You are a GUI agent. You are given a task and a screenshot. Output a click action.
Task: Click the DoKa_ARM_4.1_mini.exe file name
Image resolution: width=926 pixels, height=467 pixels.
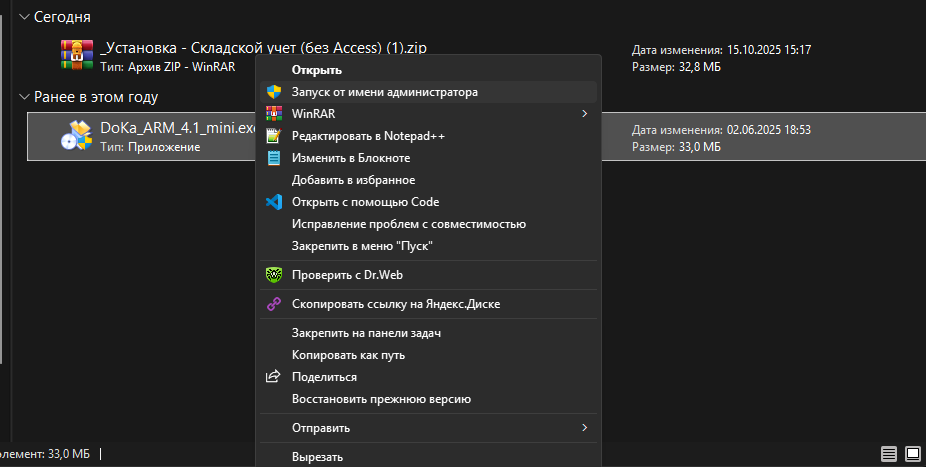[x=177, y=128]
